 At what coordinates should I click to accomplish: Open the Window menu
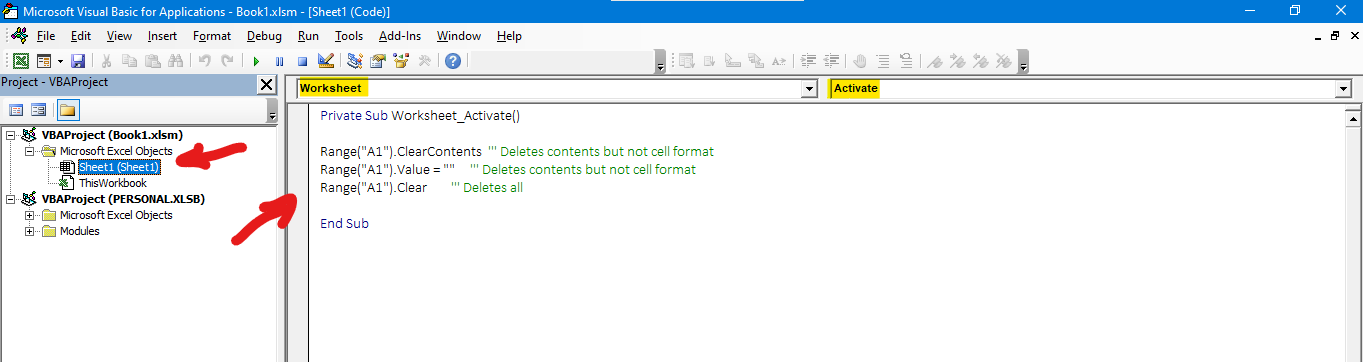[459, 36]
